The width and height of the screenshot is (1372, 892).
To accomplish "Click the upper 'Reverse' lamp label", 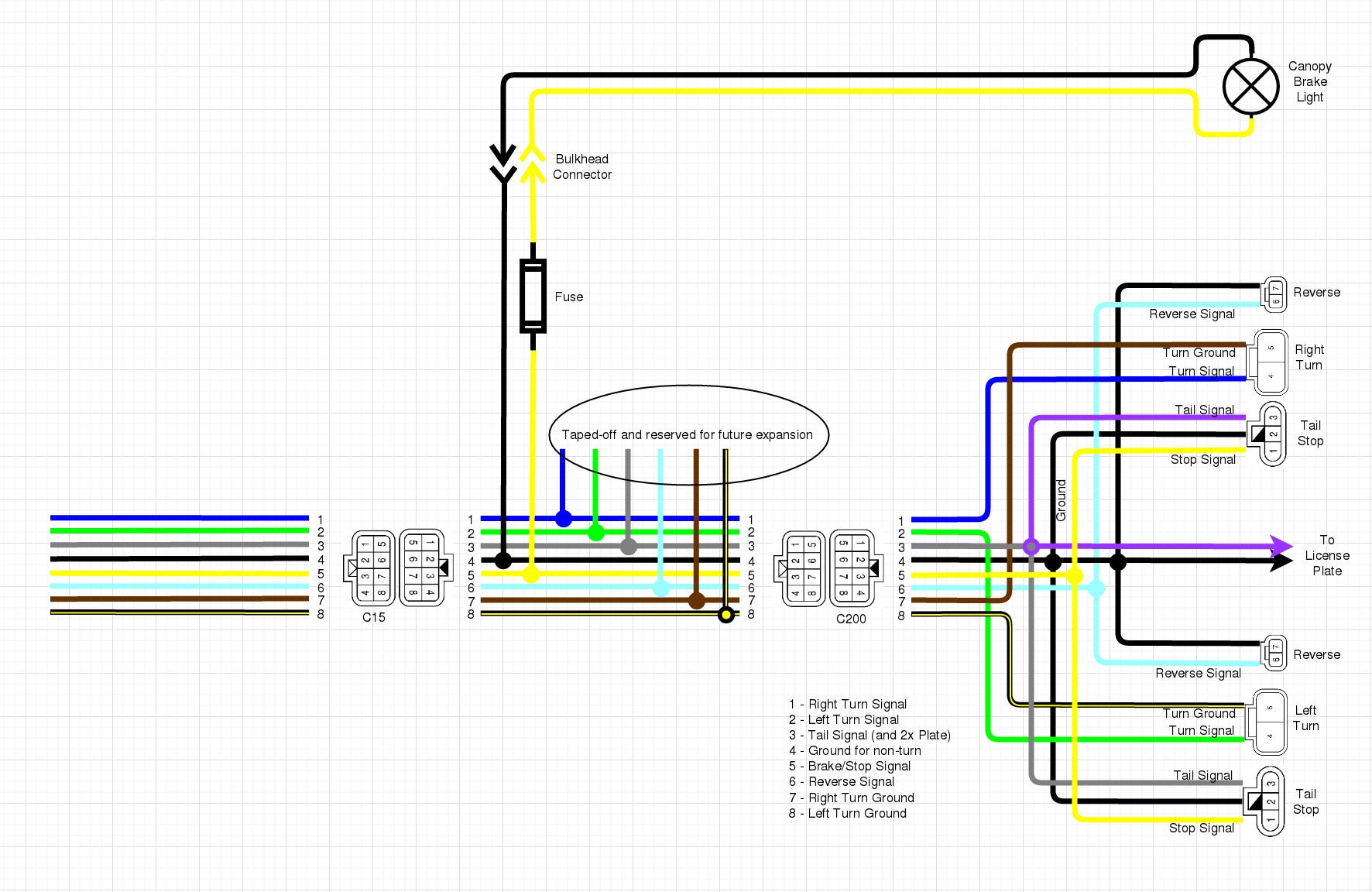I will coord(1317,292).
